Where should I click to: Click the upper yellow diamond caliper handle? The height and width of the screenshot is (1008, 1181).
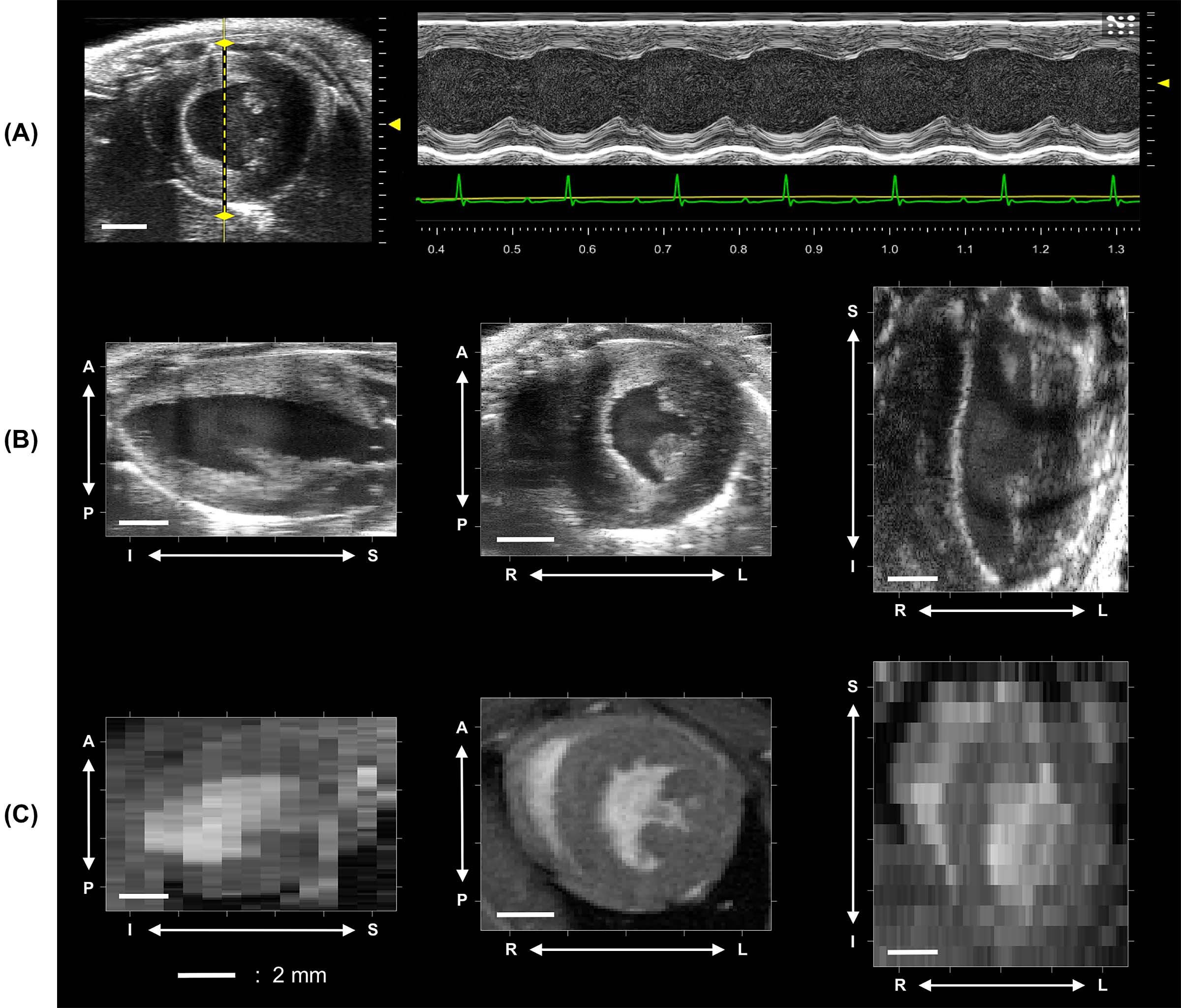[x=224, y=43]
